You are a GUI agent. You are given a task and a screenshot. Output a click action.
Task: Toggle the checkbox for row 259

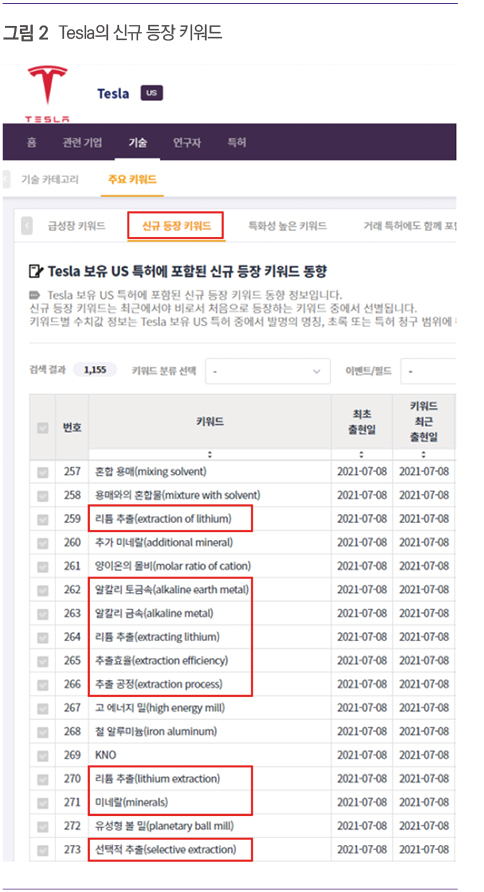point(43,519)
